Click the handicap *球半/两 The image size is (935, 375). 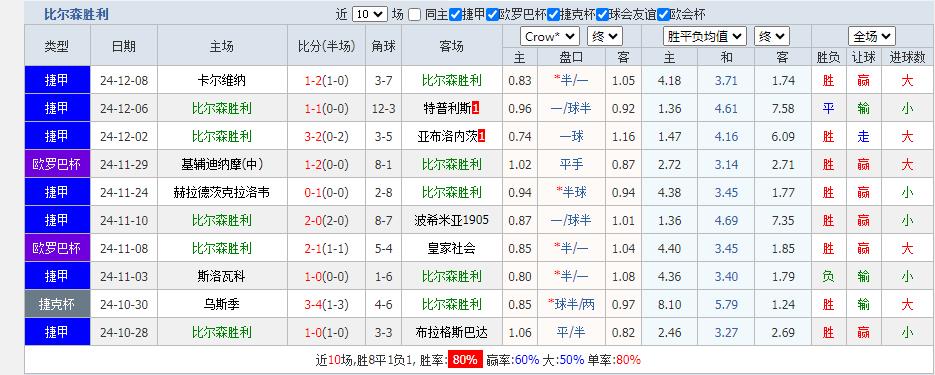tap(571, 305)
